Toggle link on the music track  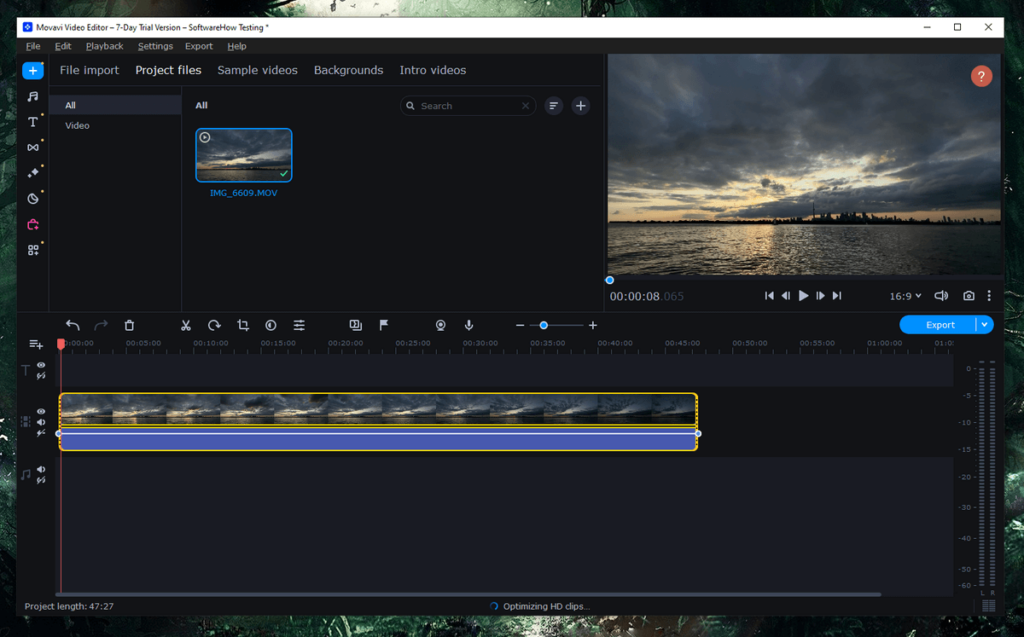pyautogui.click(x=41, y=480)
